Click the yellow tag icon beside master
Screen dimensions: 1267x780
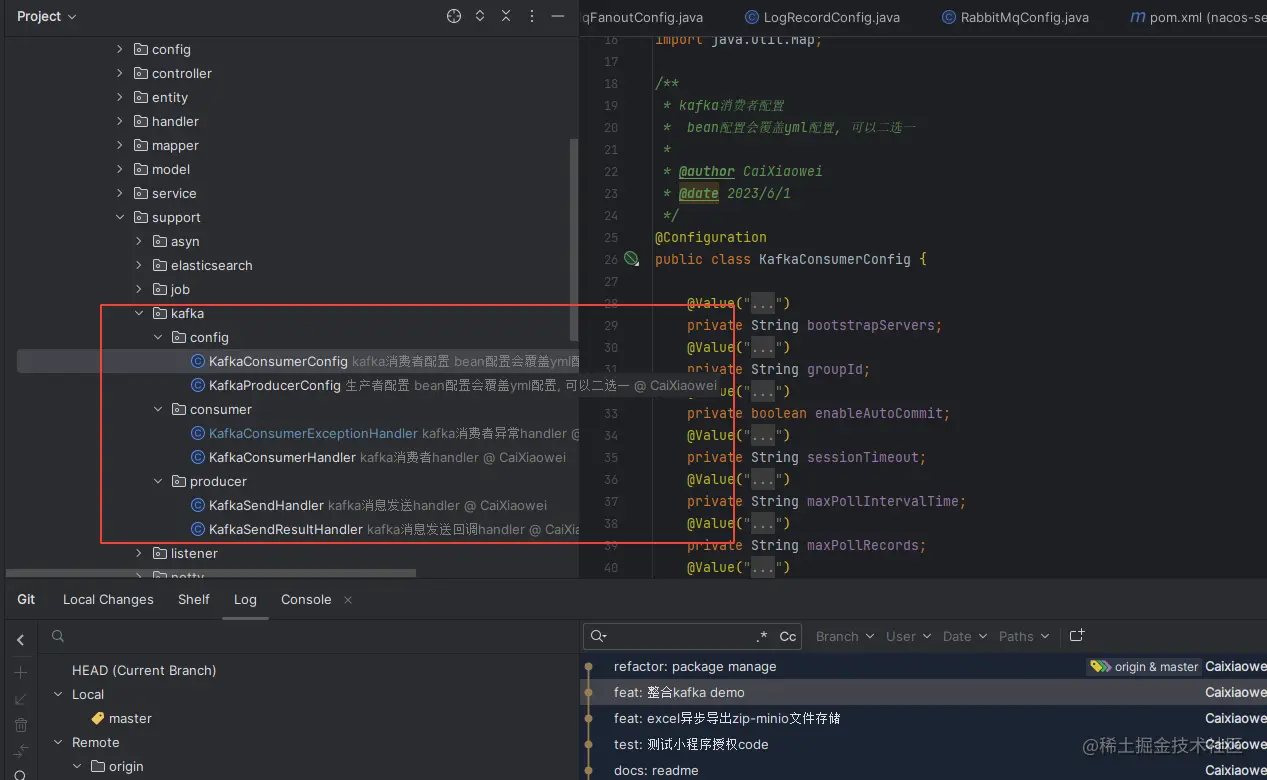click(98, 718)
